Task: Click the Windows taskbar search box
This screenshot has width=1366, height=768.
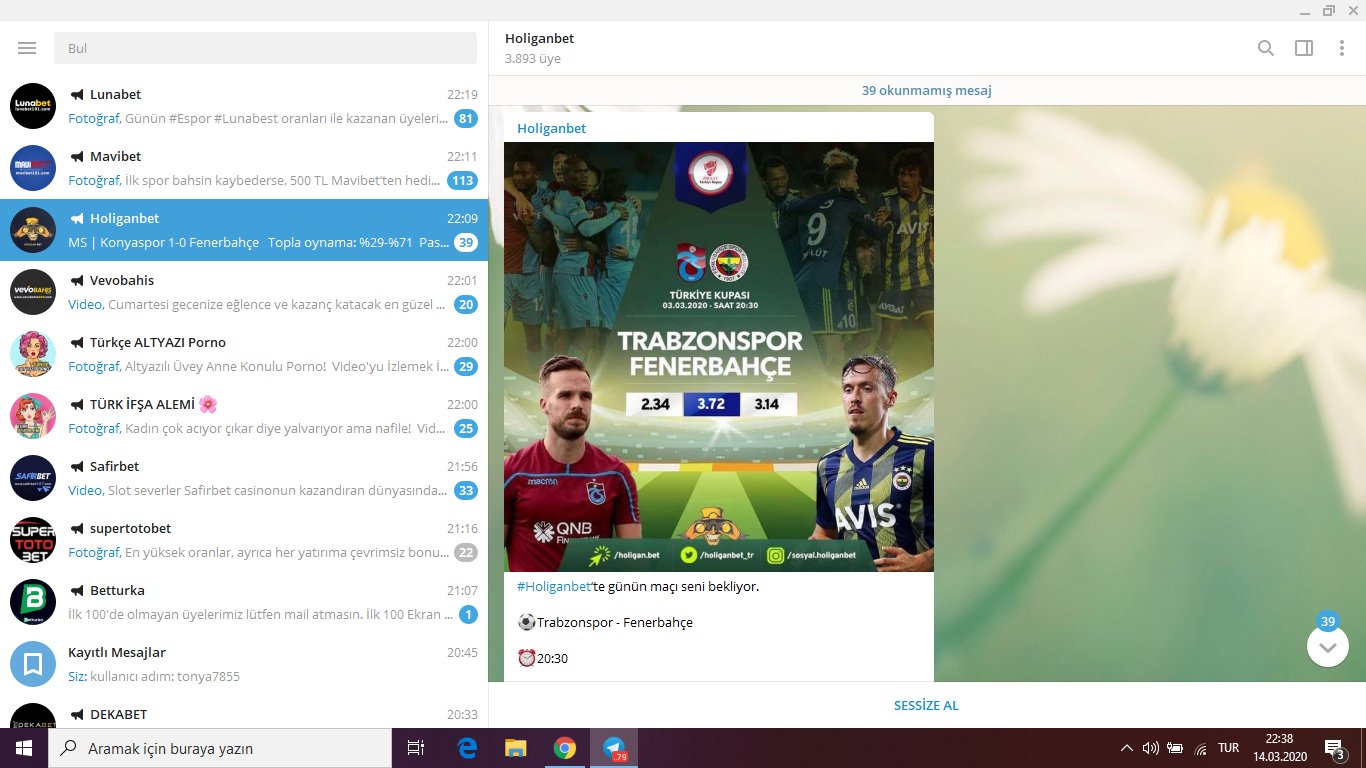Action: pos(220,748)
